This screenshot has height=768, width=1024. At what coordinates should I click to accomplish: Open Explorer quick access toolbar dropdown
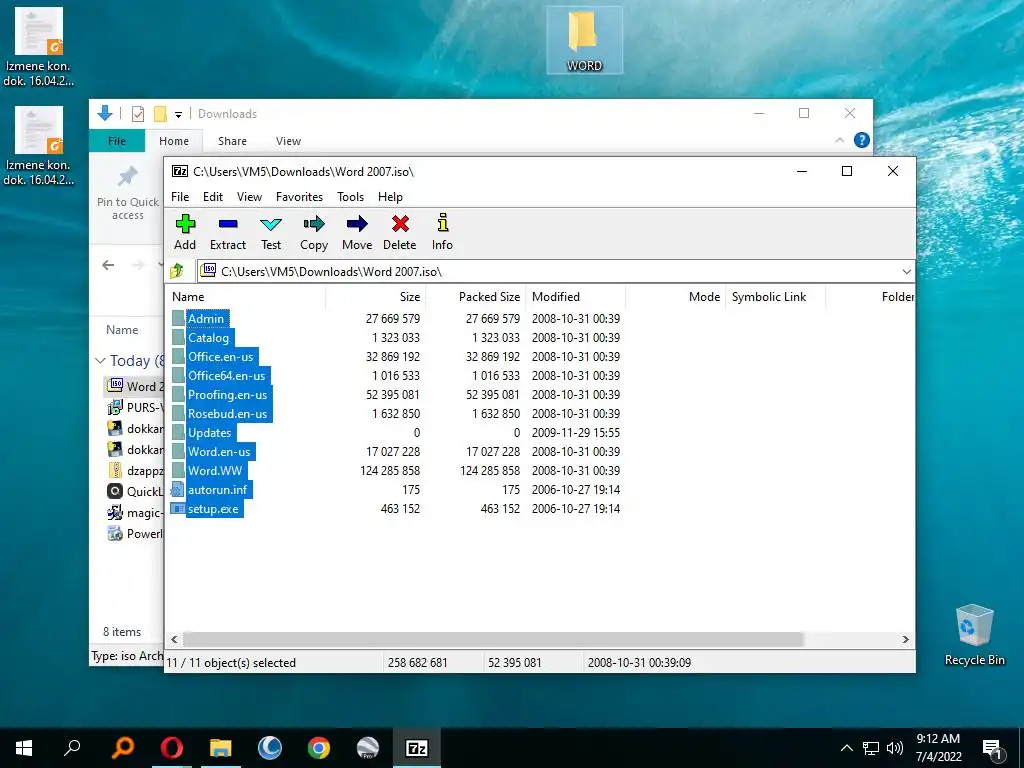(178, 114)
